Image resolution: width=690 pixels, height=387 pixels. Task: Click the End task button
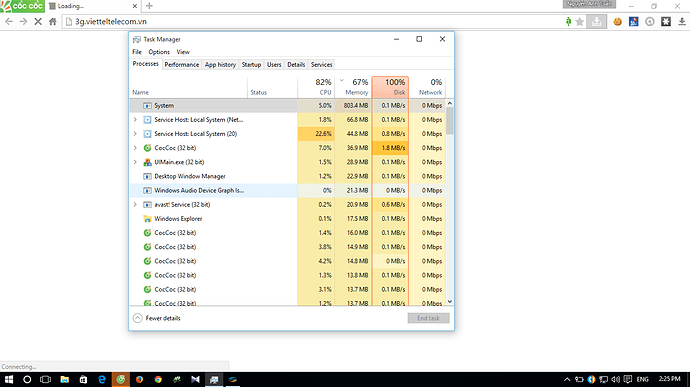(x=428, y=318)
